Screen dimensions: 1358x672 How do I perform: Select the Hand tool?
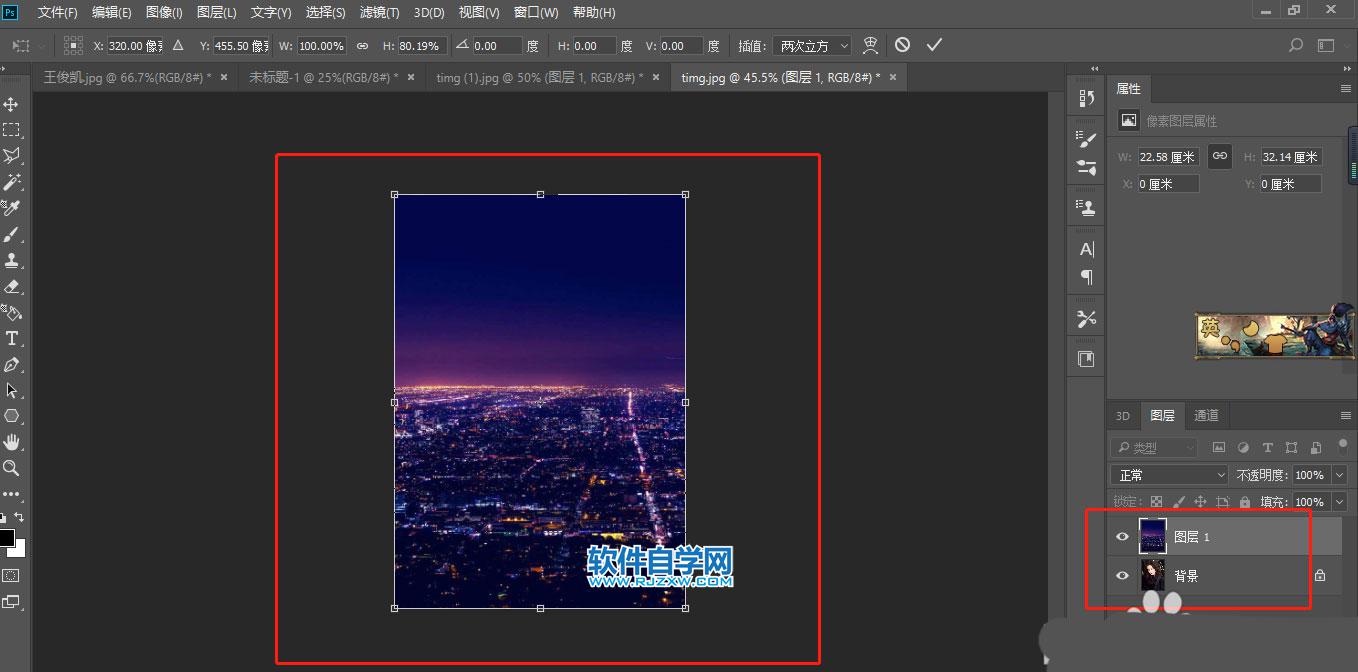click(x=12, y=442)
